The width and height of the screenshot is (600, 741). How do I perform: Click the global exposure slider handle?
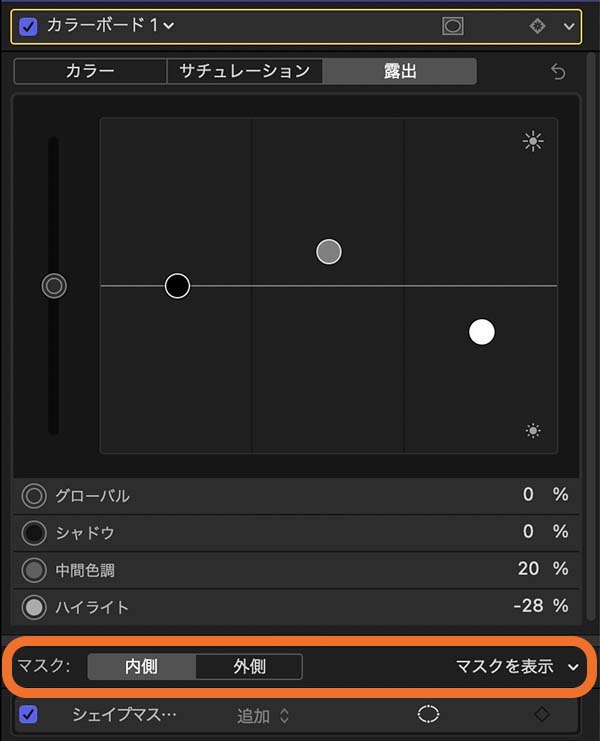(54, 286)
